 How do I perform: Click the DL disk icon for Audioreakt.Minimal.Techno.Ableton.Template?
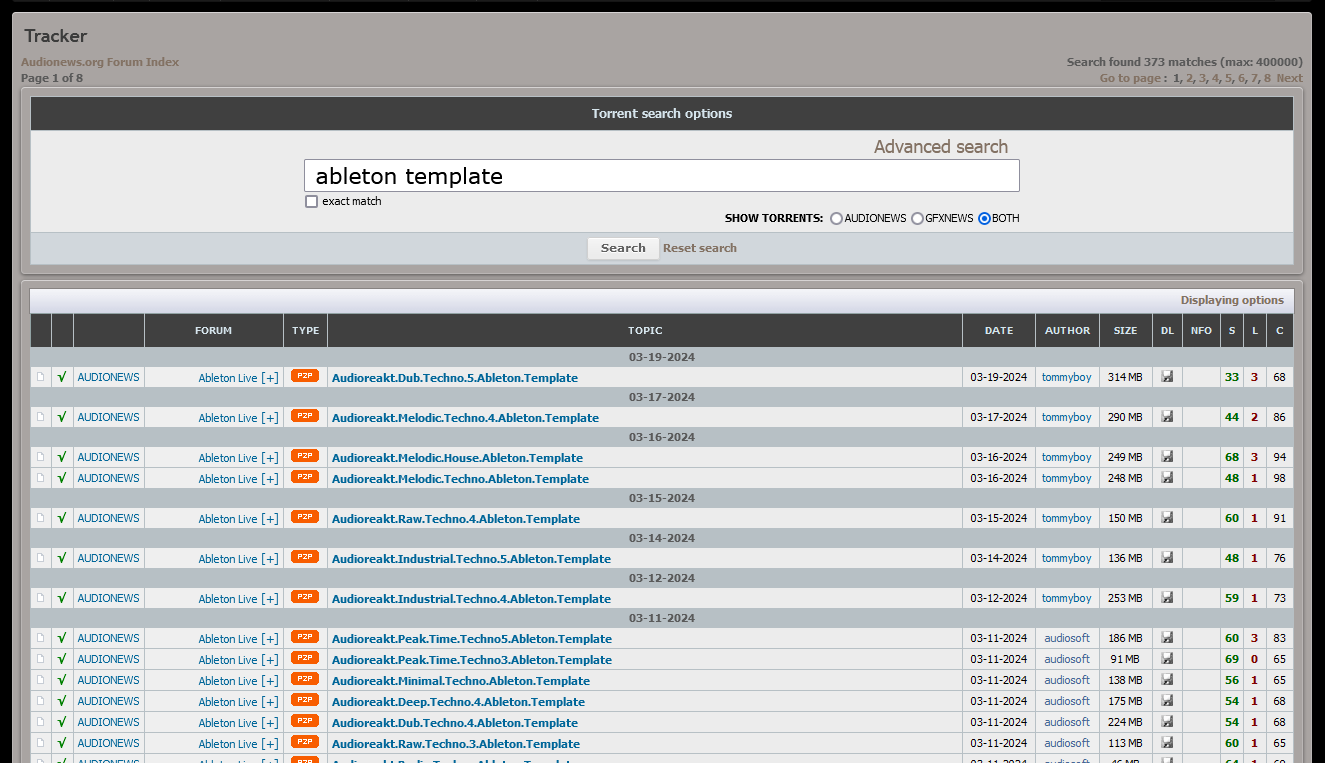pos(1167,680)
